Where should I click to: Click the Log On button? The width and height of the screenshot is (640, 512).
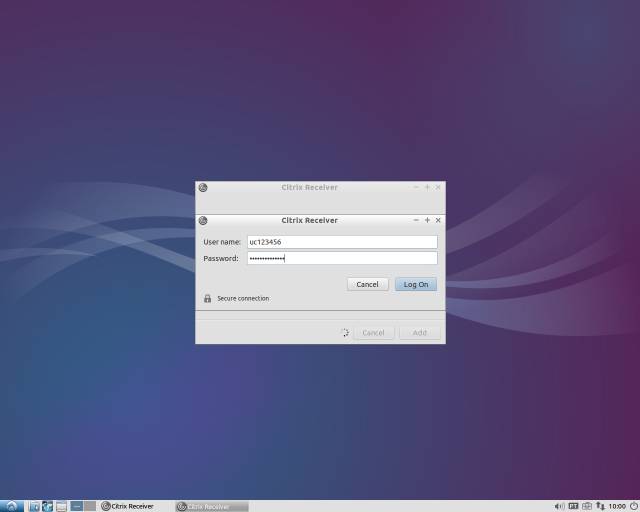(416, 285)
